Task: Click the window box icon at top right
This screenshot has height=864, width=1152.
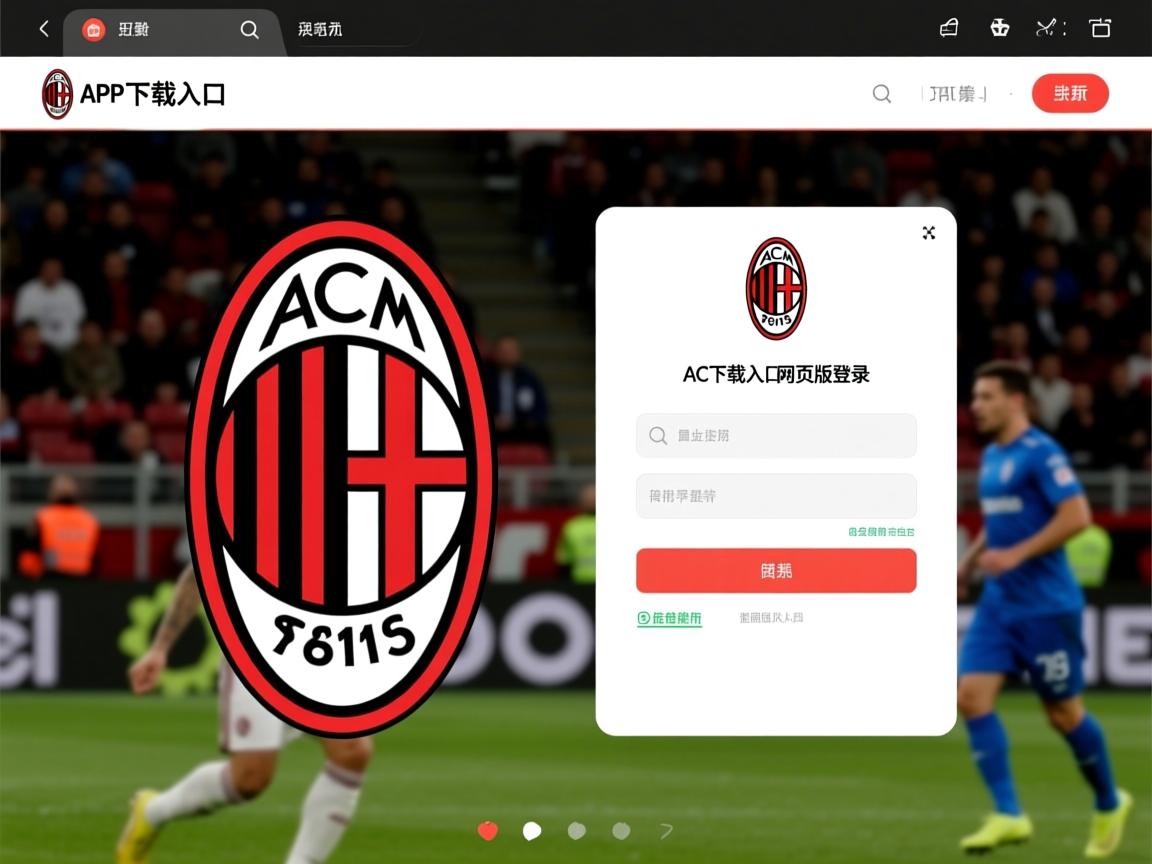Action: (1100, 29)
